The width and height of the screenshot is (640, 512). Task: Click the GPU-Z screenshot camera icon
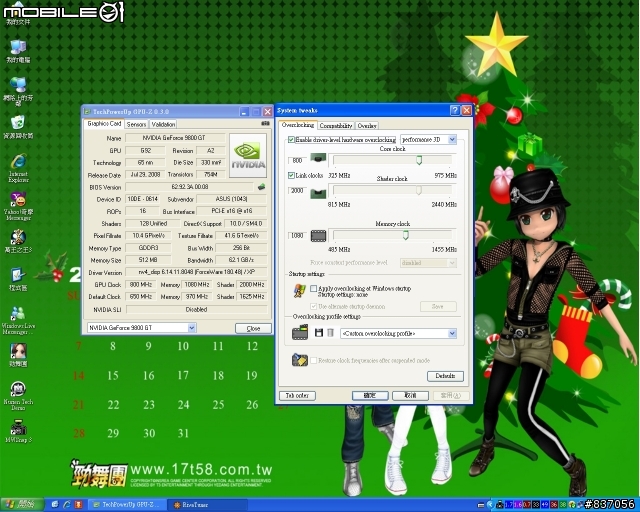tap(265, 123)
